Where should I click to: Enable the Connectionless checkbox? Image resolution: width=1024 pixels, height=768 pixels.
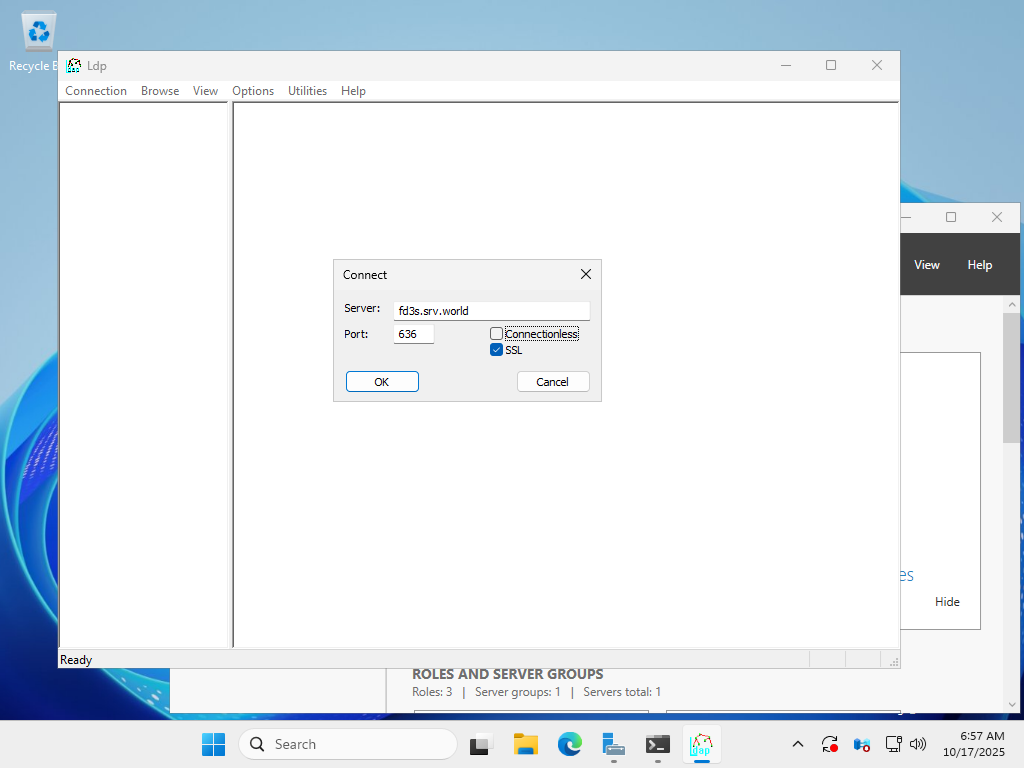point(496,334)
